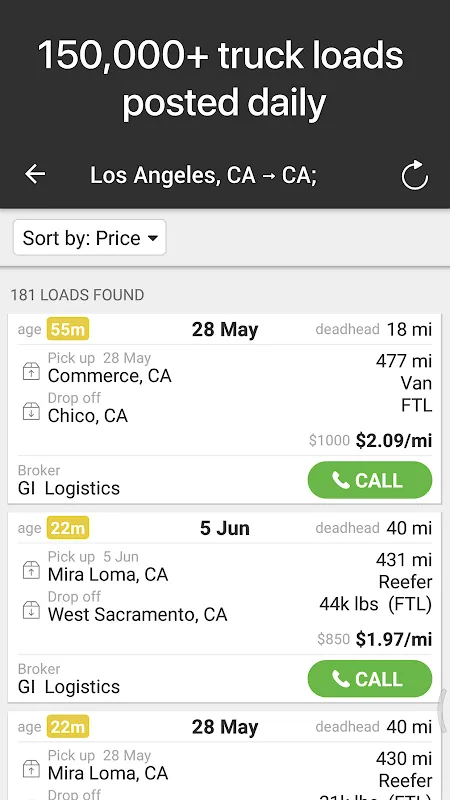
Task: Tap pick up icon for Commerce, CA
Action: click(31, 371)
